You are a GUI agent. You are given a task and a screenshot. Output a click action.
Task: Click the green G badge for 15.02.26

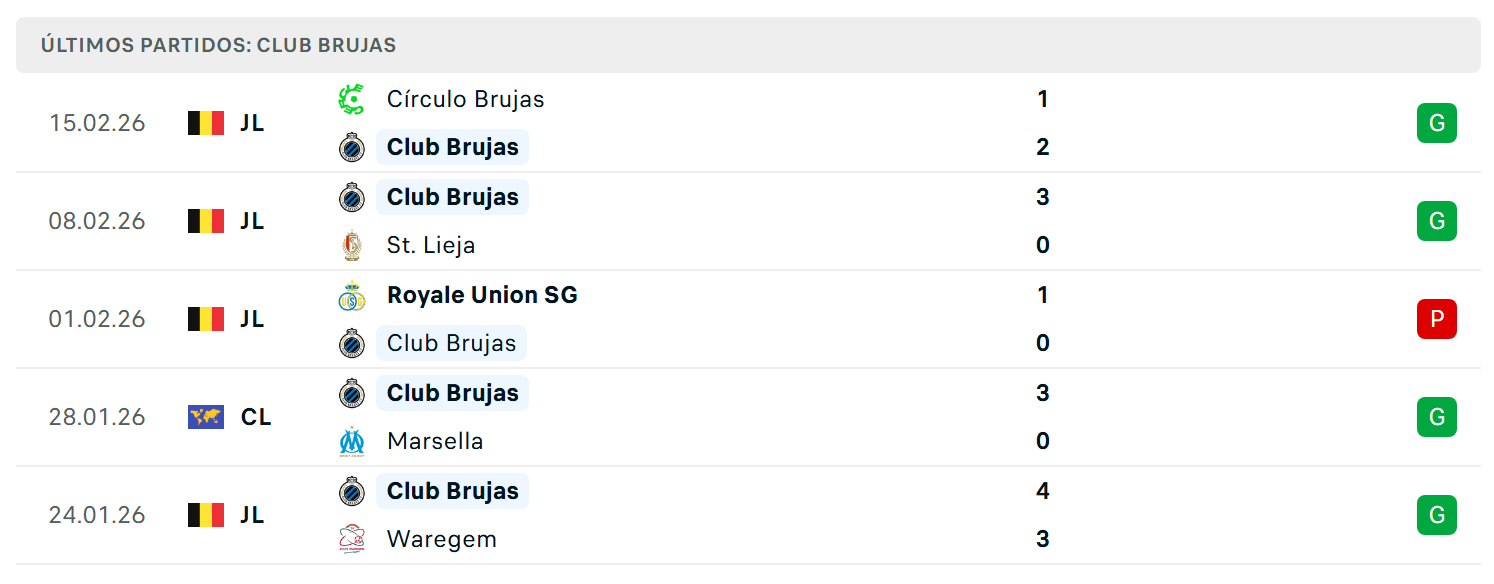(x=1436, y=123)
